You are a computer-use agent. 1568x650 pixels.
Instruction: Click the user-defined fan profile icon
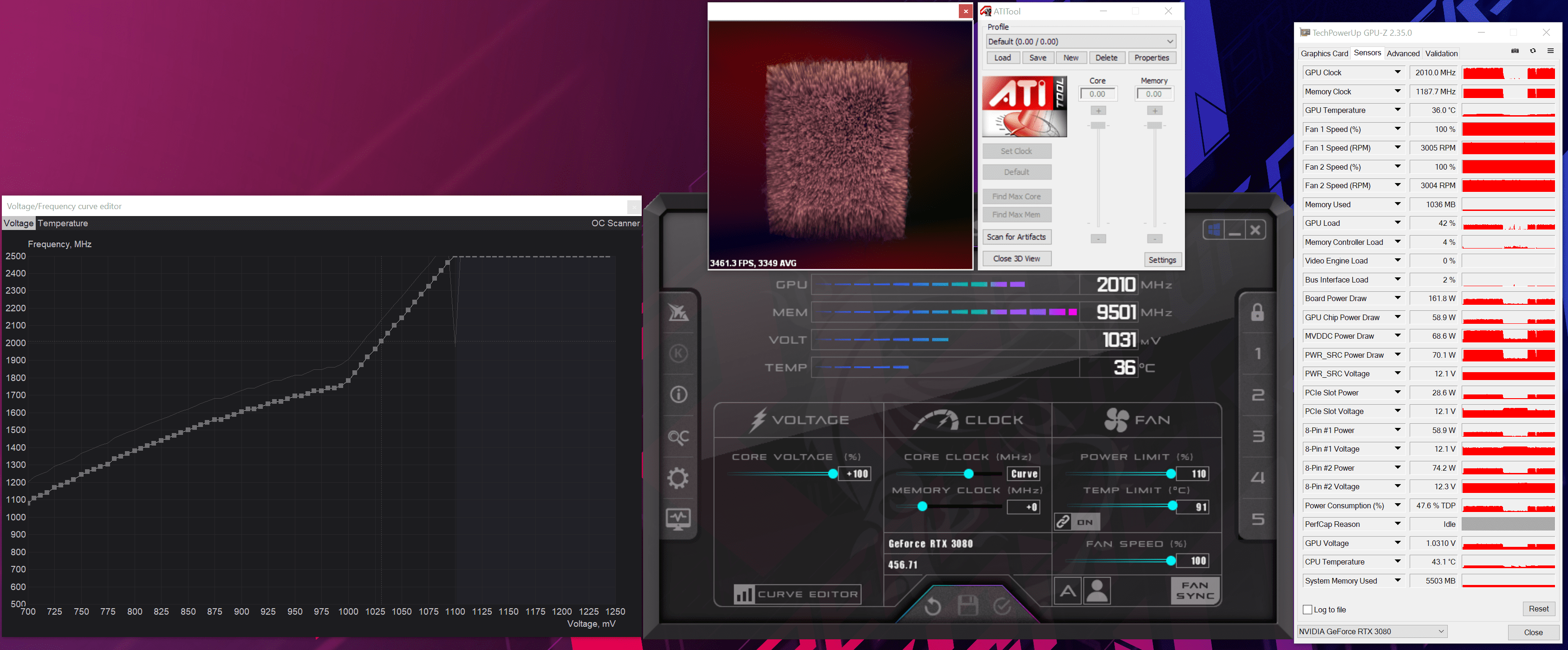click(x=1097, y=591)
